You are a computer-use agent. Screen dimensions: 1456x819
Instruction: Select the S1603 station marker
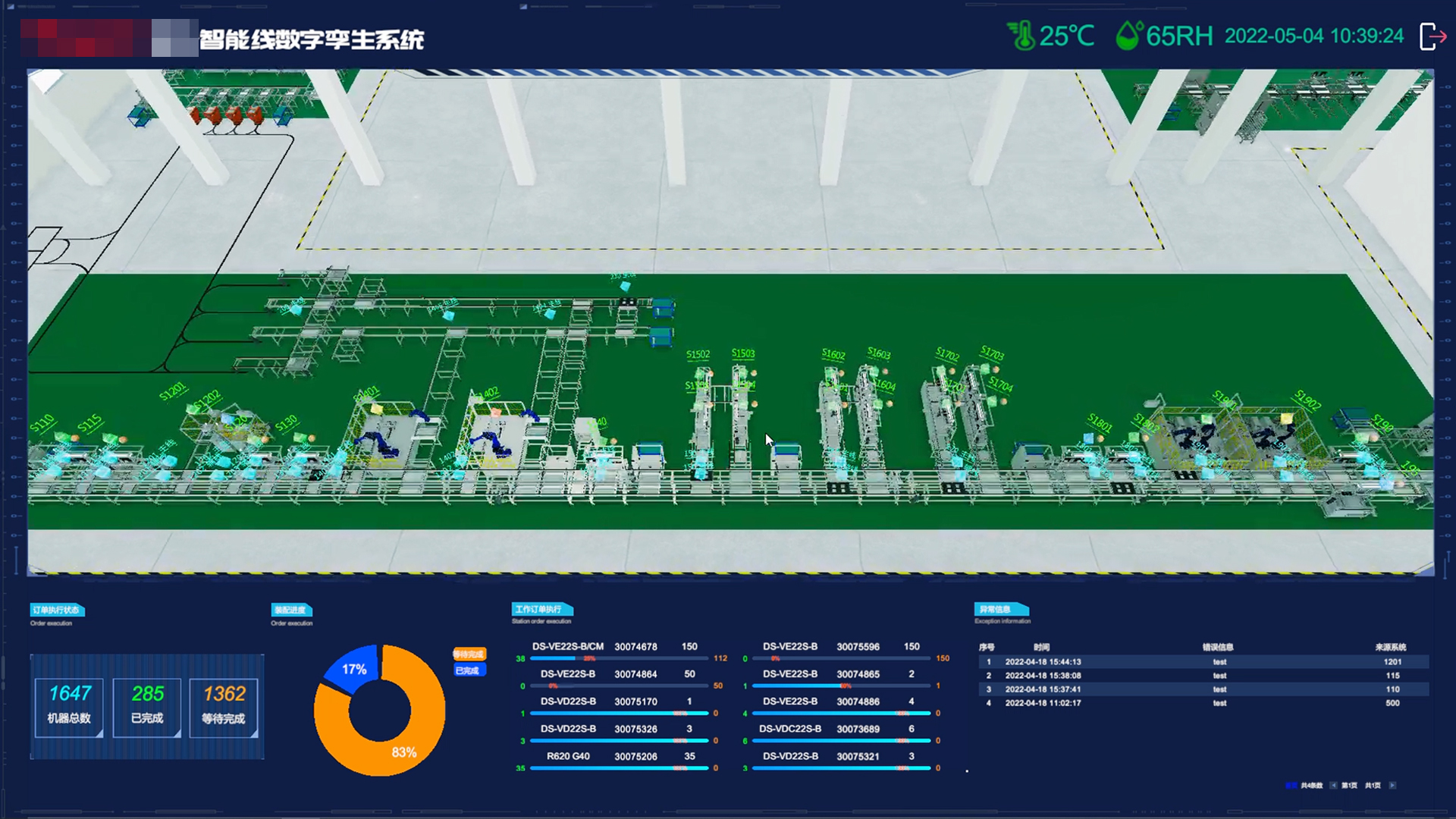(x=879, y=354)
